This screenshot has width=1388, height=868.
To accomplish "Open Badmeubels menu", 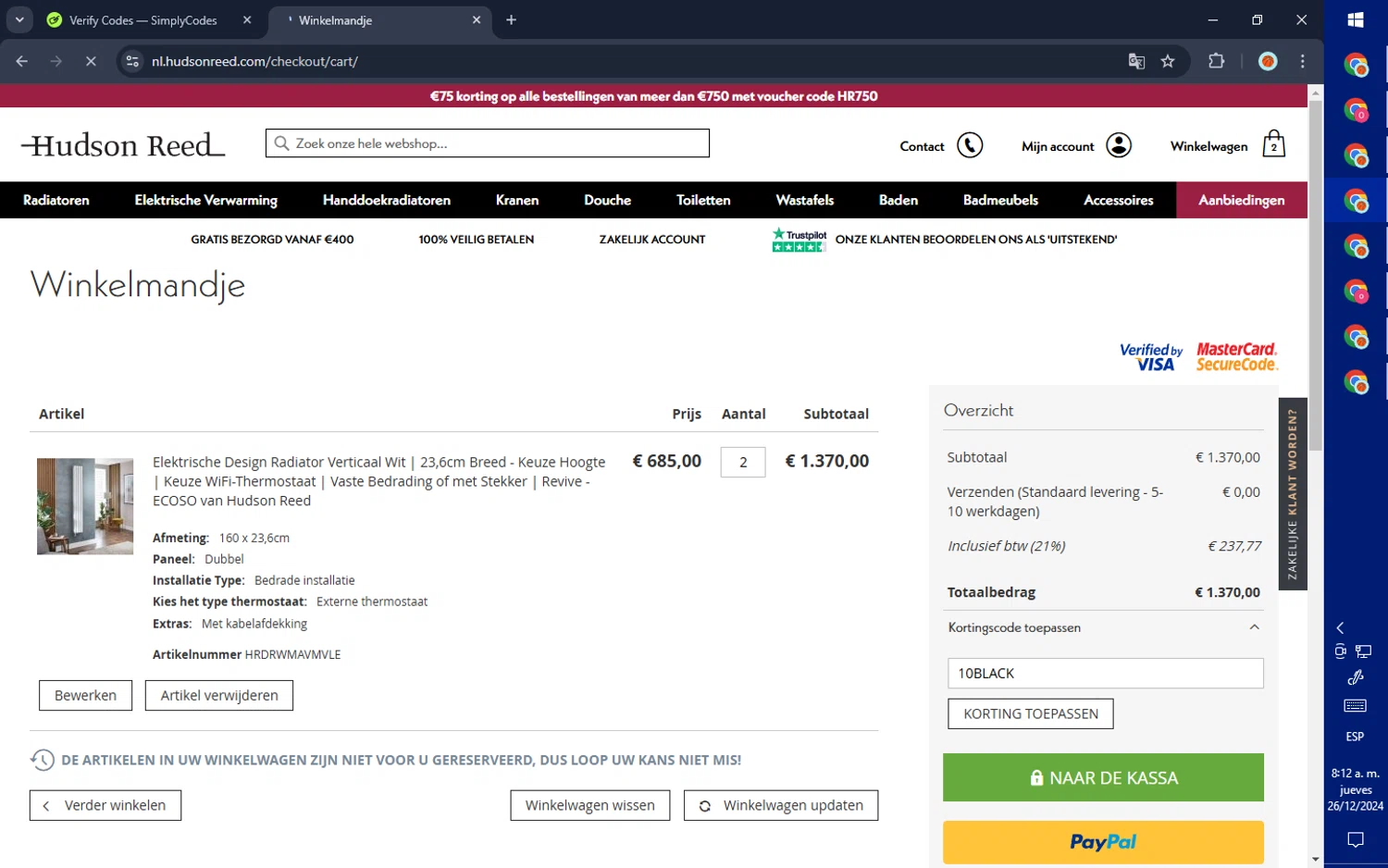I will tap(1000, 200).
